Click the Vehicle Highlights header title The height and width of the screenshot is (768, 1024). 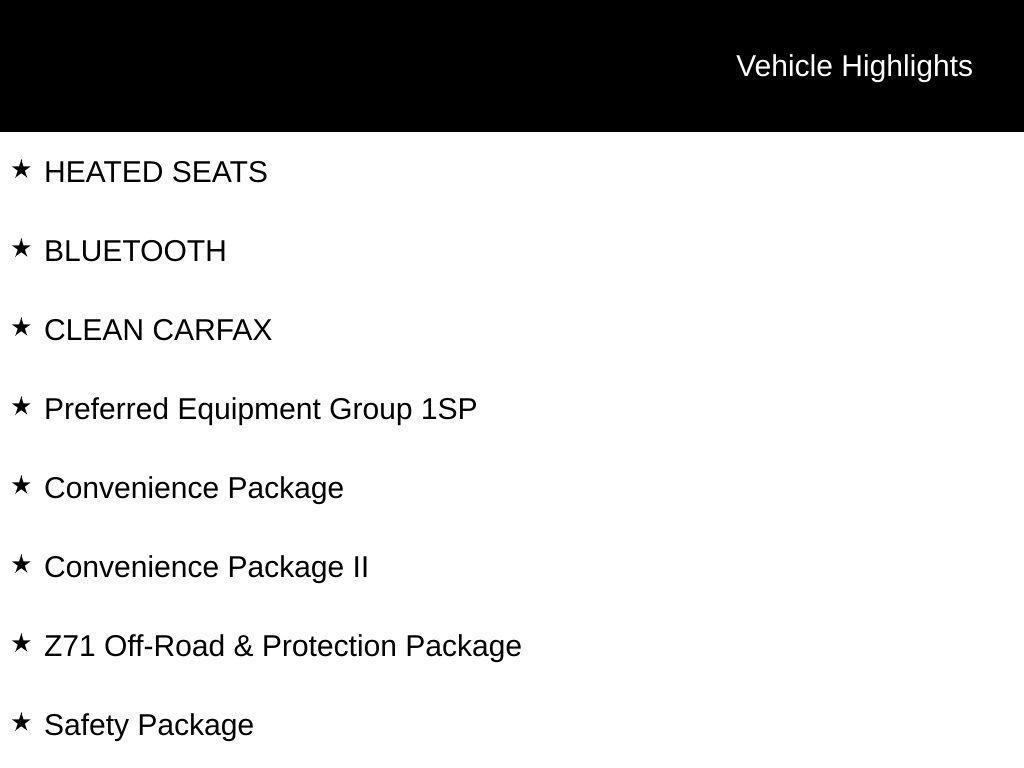pyautogui.click(x=854, y=66)
